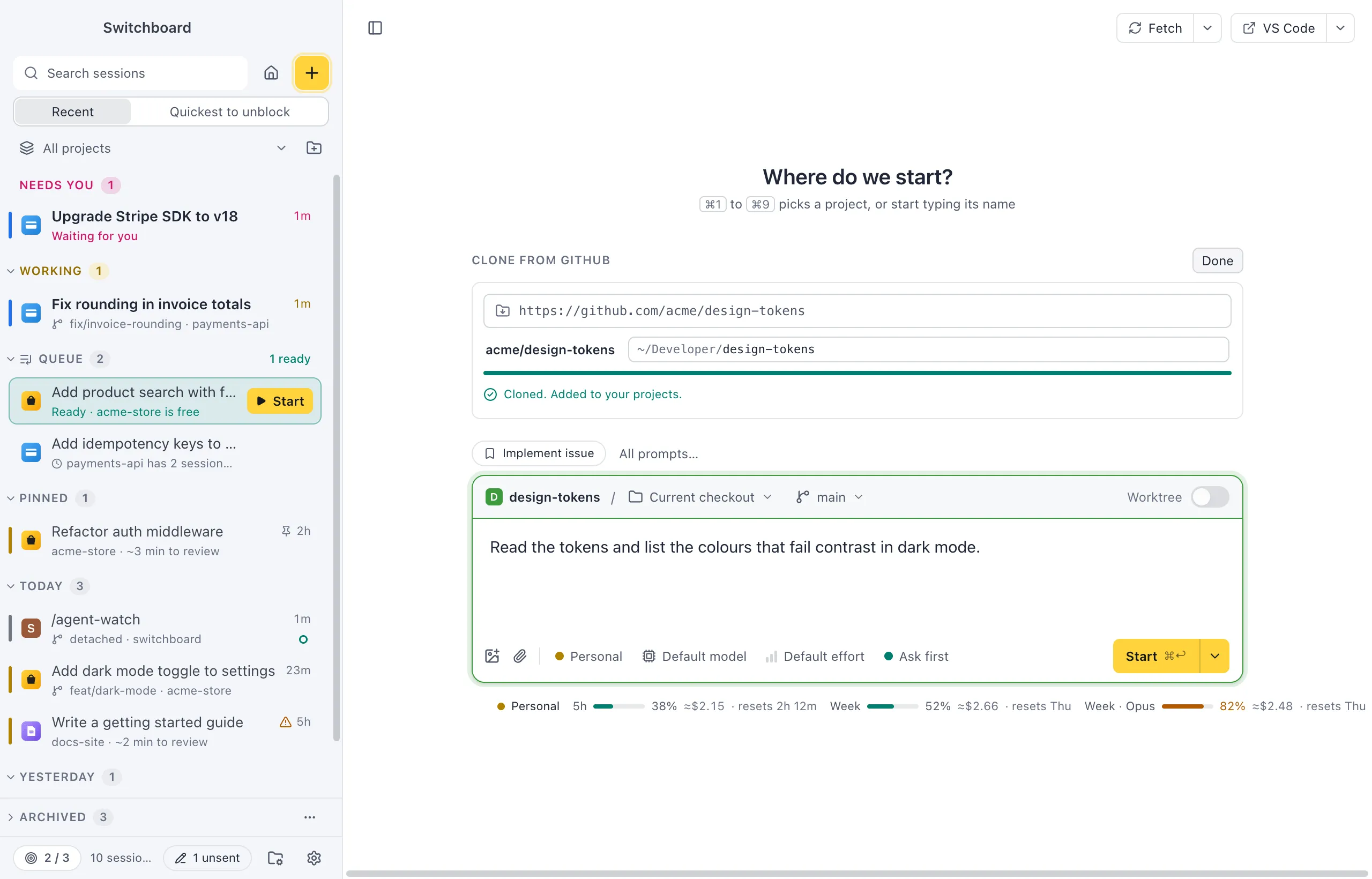Click the warning icon on getting started guide

click(x=285, y=721)
